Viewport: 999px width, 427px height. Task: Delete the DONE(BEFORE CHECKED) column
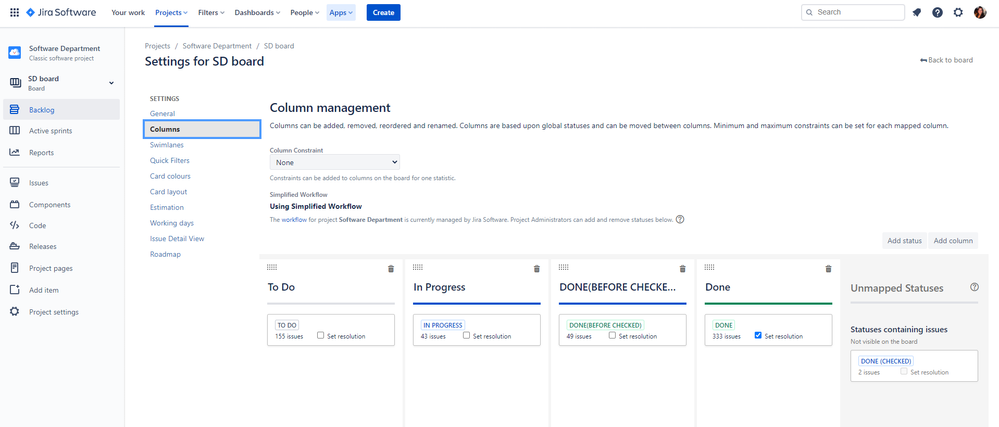tap(682, 269)
